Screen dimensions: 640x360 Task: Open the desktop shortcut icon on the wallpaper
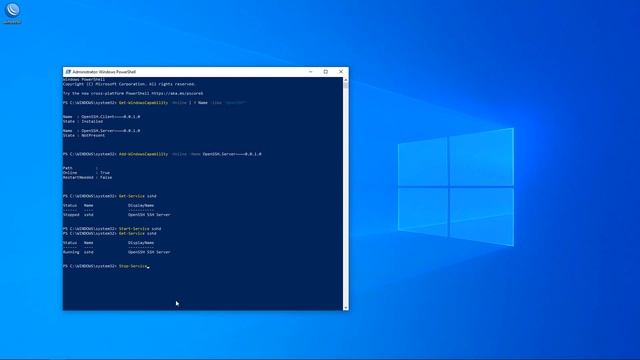point(12,12)
